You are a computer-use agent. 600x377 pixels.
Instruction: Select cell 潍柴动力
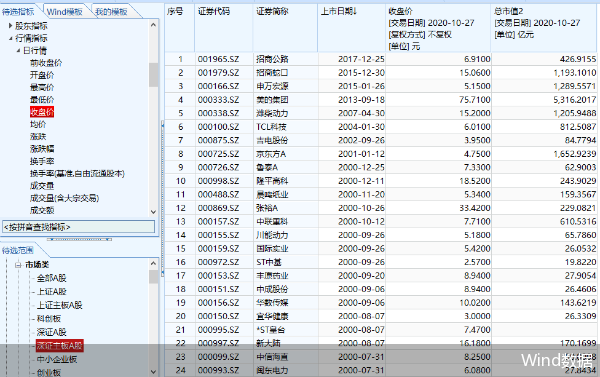click(x=285, y=113)
